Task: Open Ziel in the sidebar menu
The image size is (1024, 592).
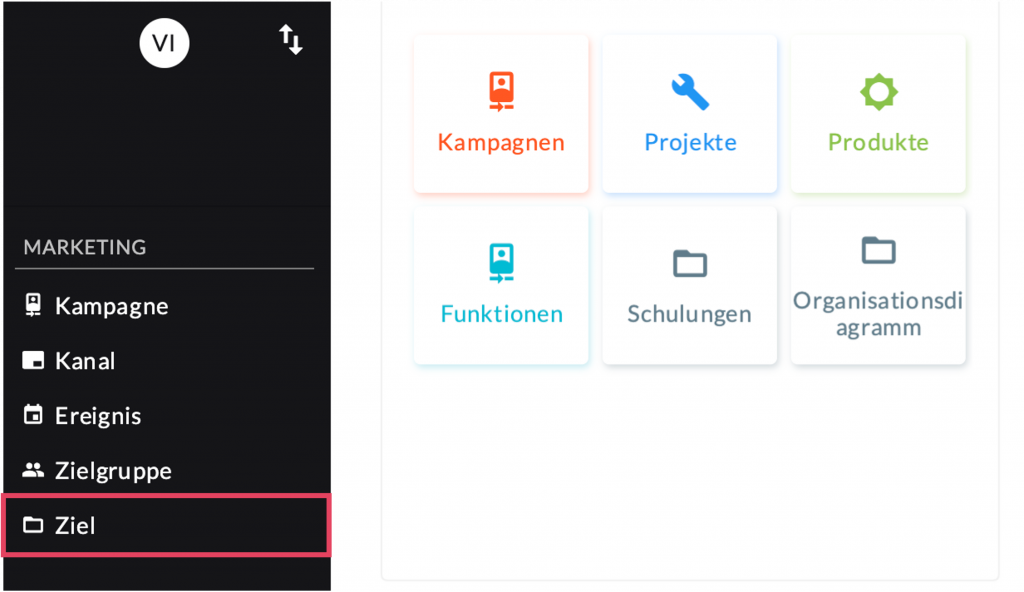Action: click(75, 525)
